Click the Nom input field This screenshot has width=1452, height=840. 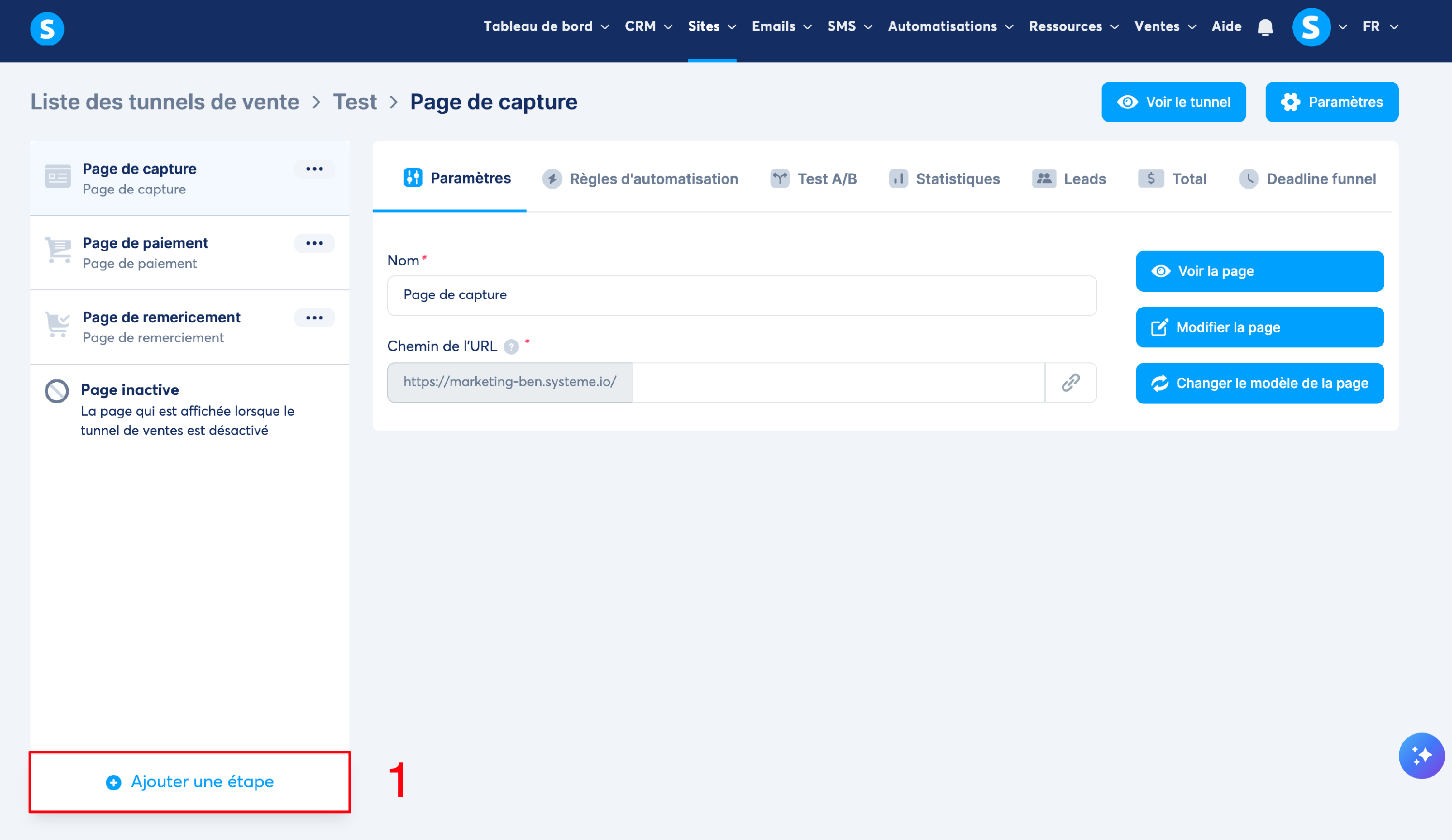coord(741,295)
